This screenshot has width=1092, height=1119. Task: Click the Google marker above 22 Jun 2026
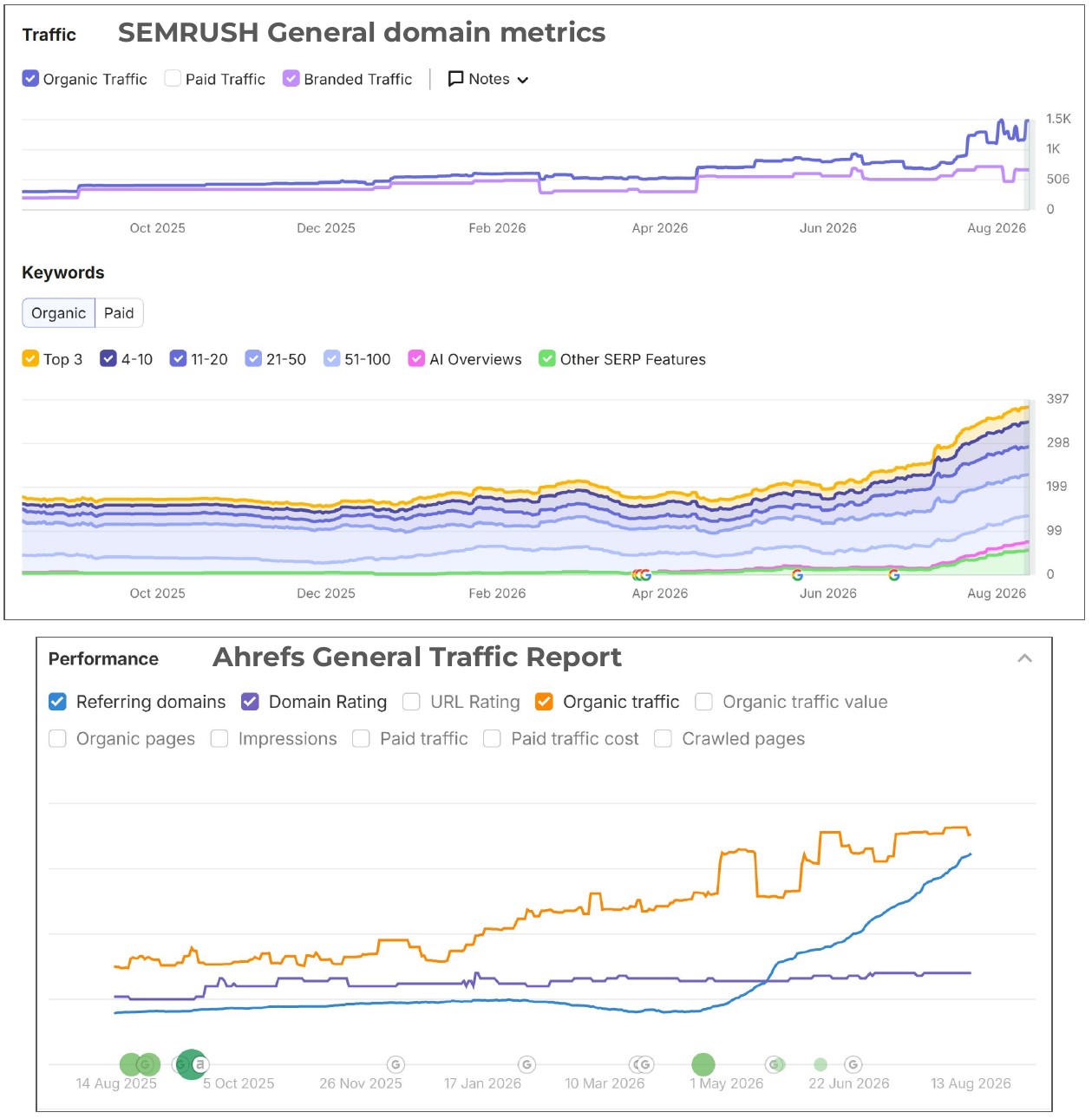pos(853,1064)
